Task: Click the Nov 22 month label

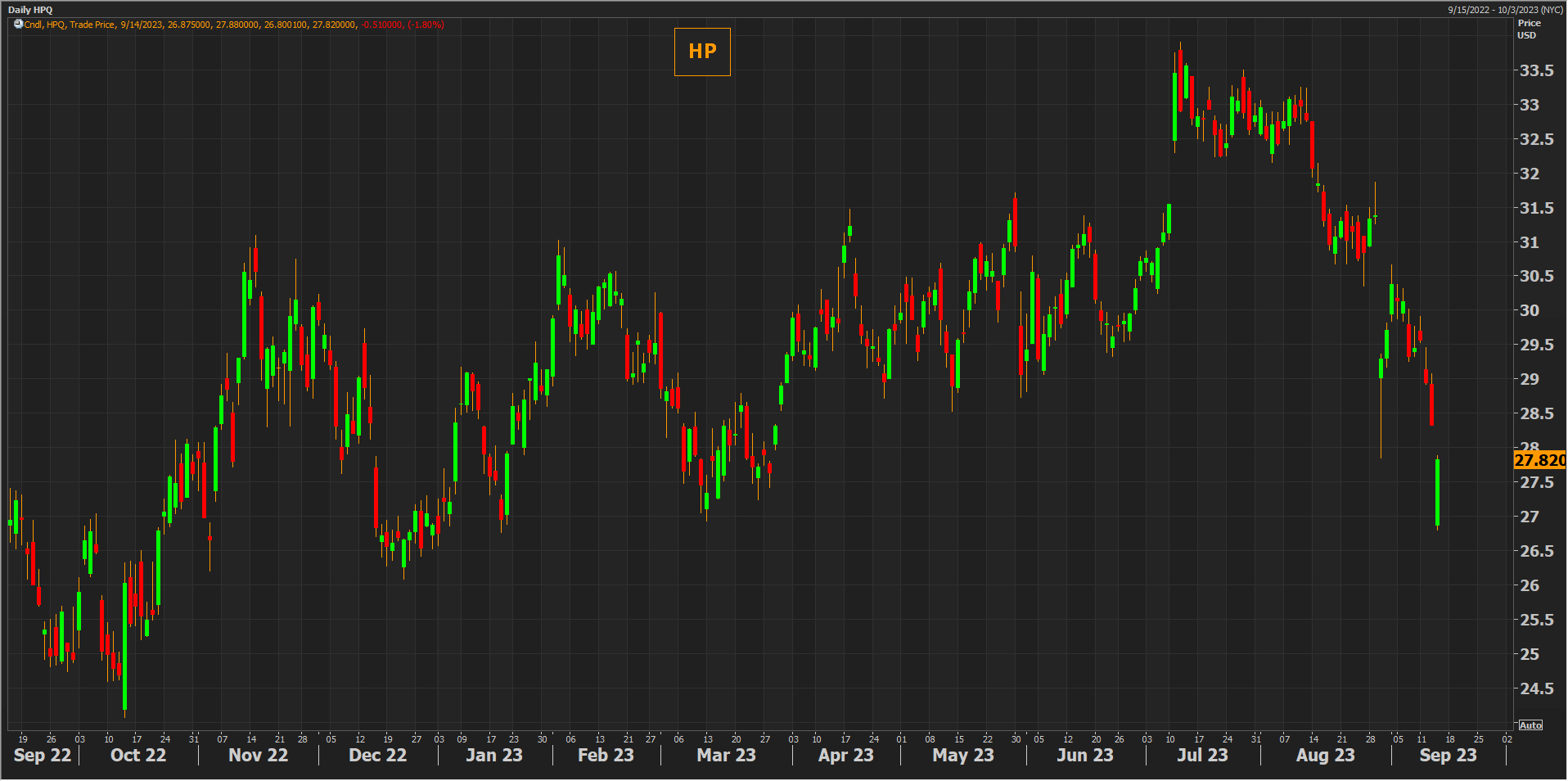Action: tap(258, 755)
